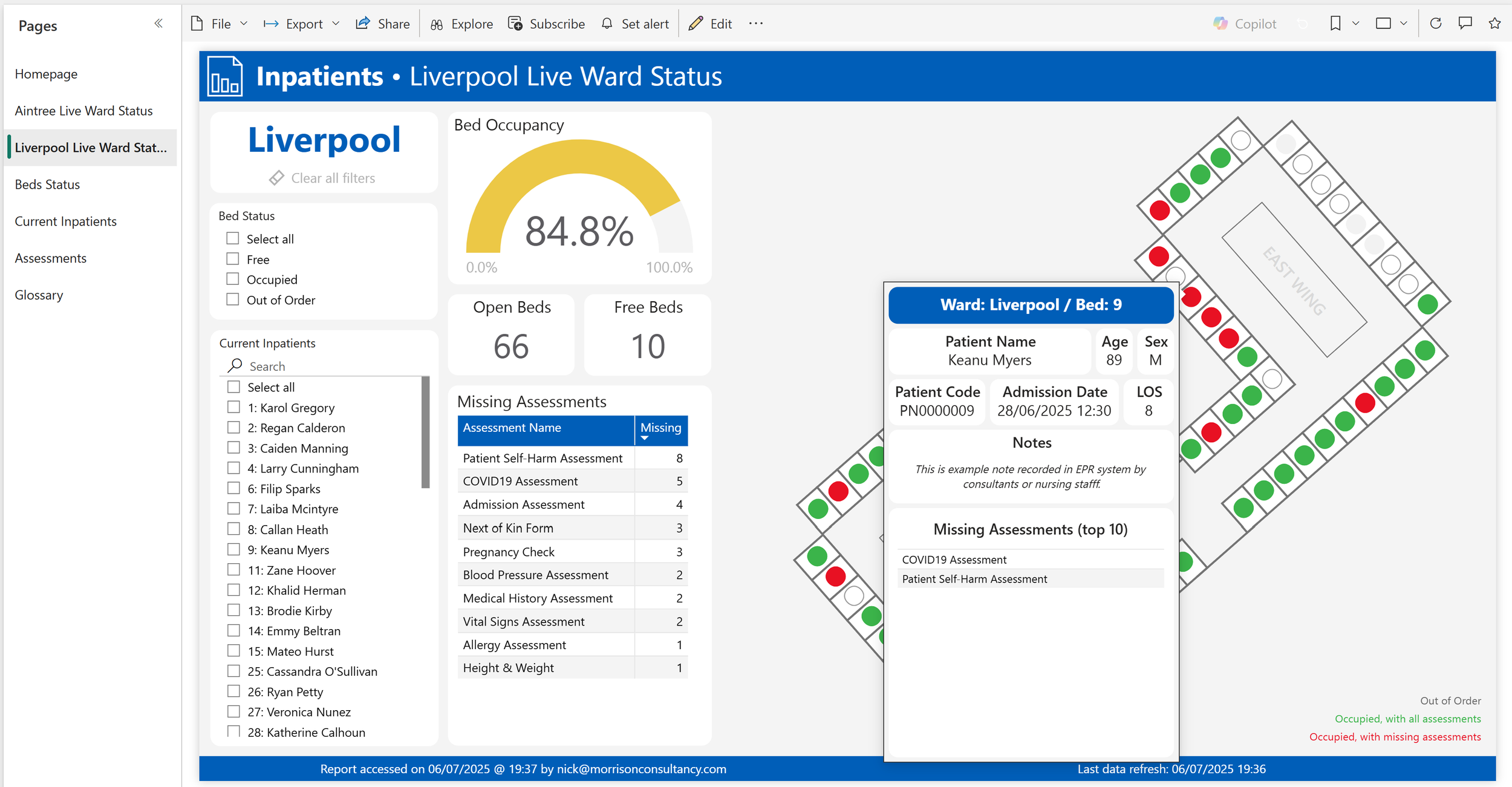
Task: Collapse the Pages navigation pane
Action: [158, 24]
